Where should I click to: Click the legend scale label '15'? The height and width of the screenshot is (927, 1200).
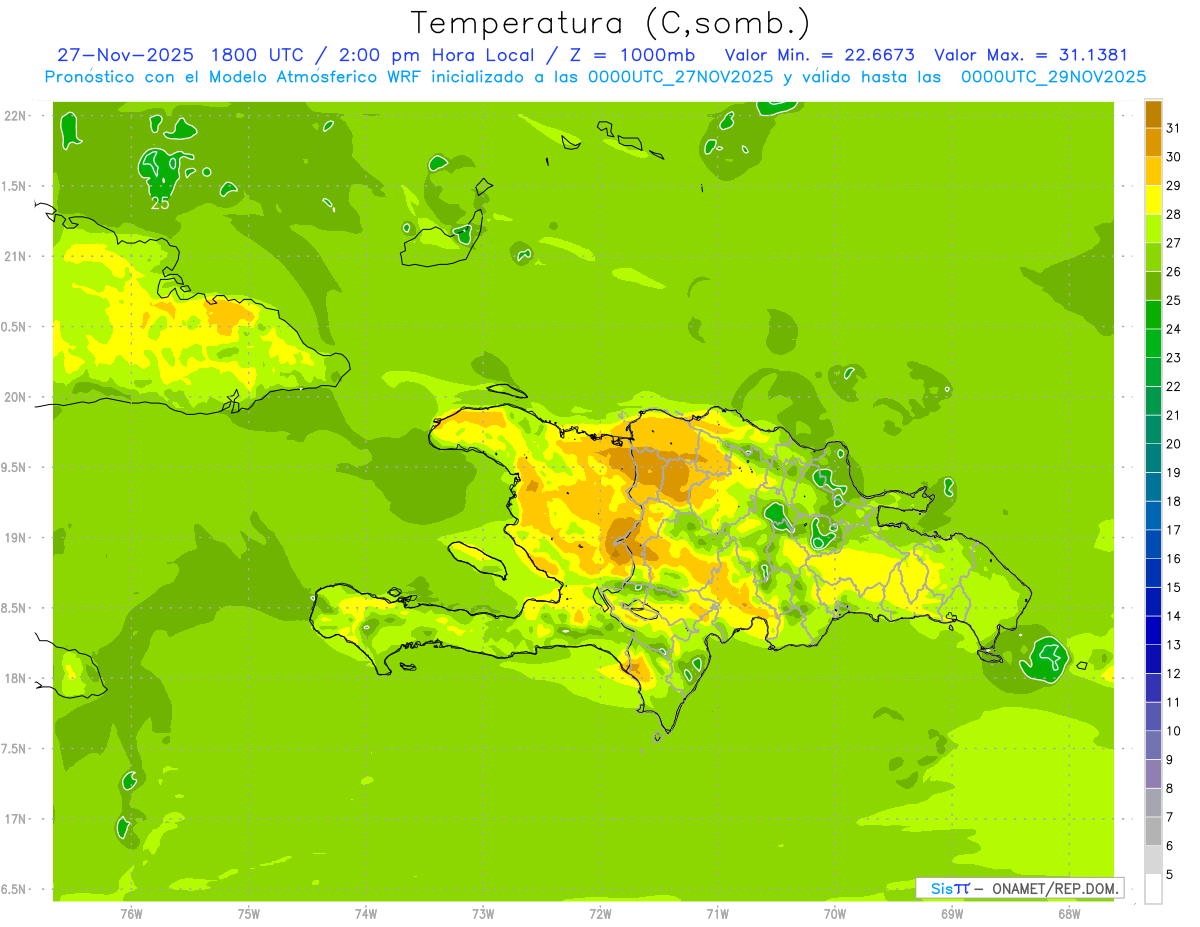(x=1174, y=587)
